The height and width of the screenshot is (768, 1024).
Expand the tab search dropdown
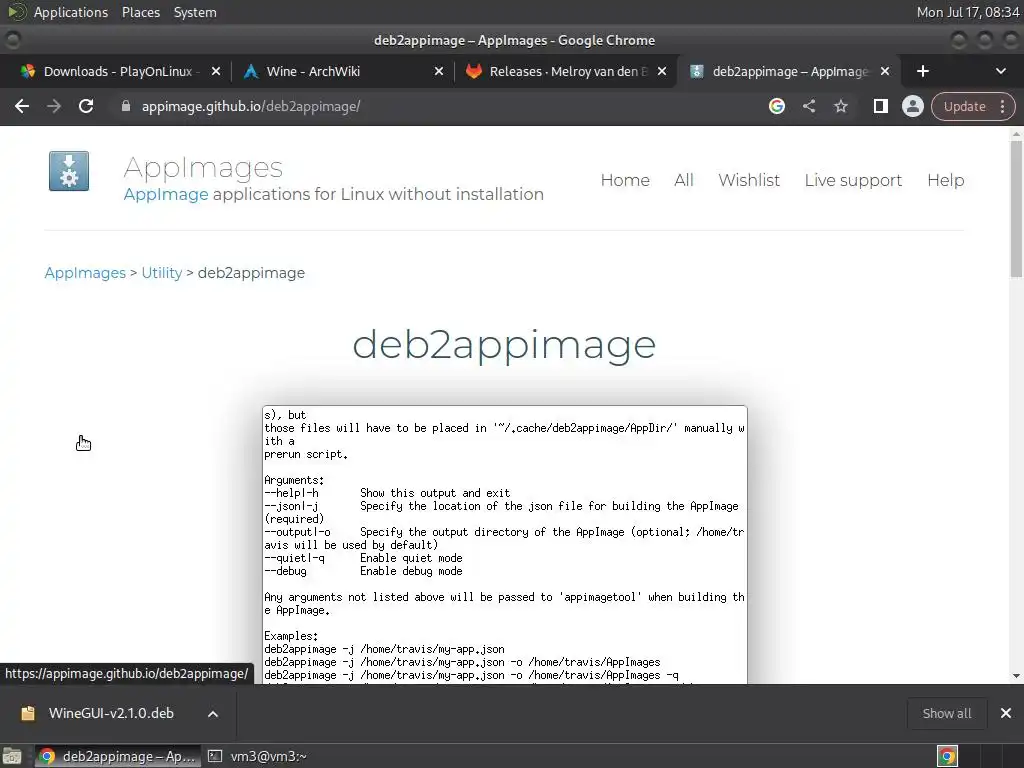pyautogui.click(x=1000, y=71)
